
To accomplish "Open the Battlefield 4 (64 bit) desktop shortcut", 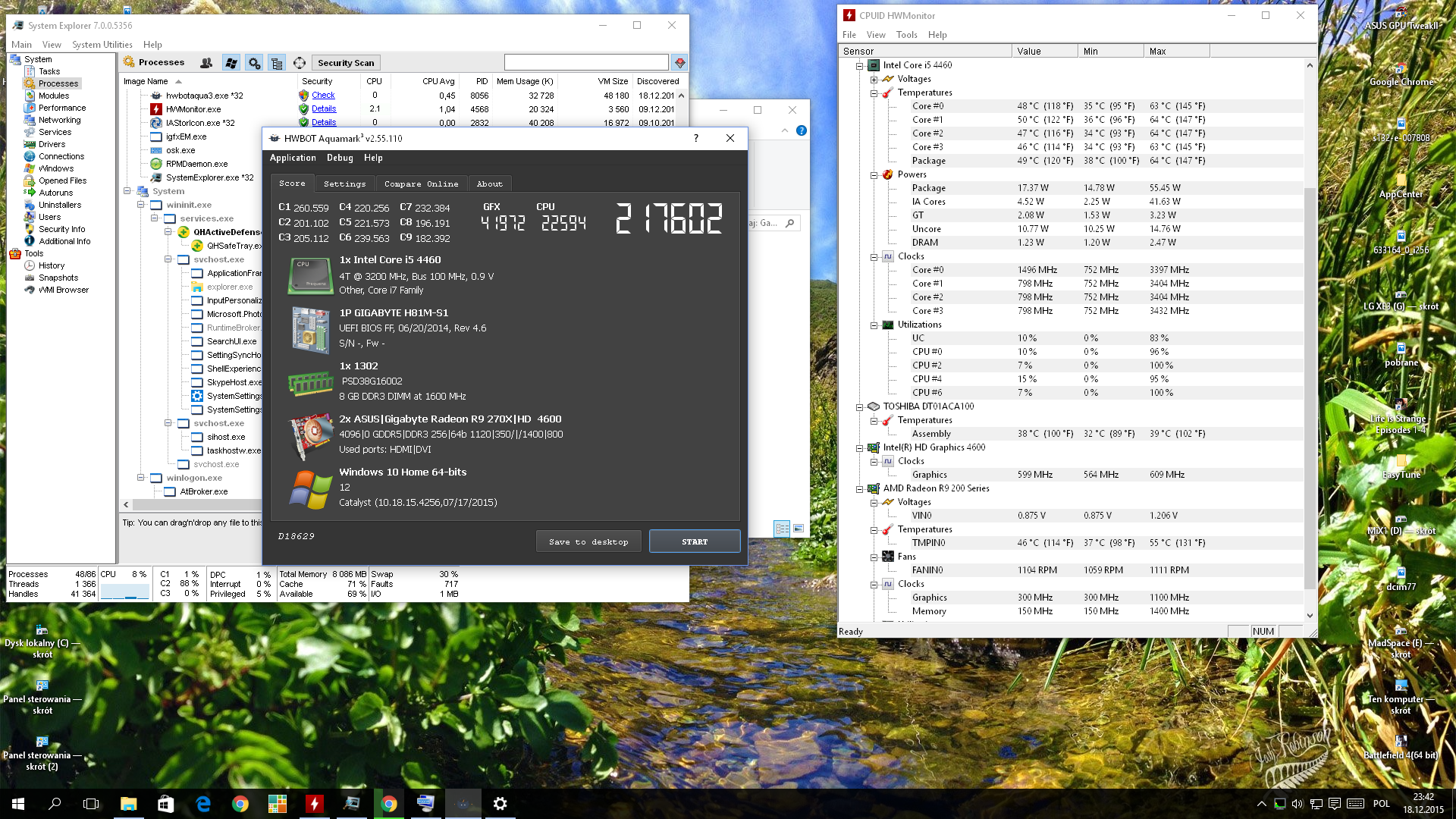I will coord(1401,747).
